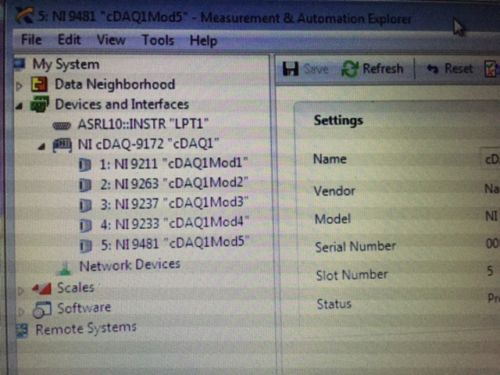Viewport: 500px width, 375px height.
Task: Click the partially visible toolbar icon after Reset
Action: point(491,69)
